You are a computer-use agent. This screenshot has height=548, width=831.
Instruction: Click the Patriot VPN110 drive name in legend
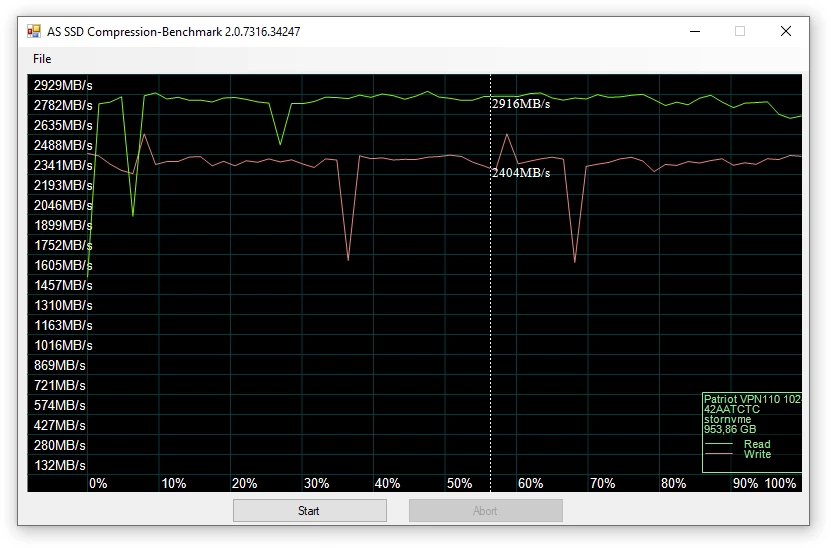[752, 399]
